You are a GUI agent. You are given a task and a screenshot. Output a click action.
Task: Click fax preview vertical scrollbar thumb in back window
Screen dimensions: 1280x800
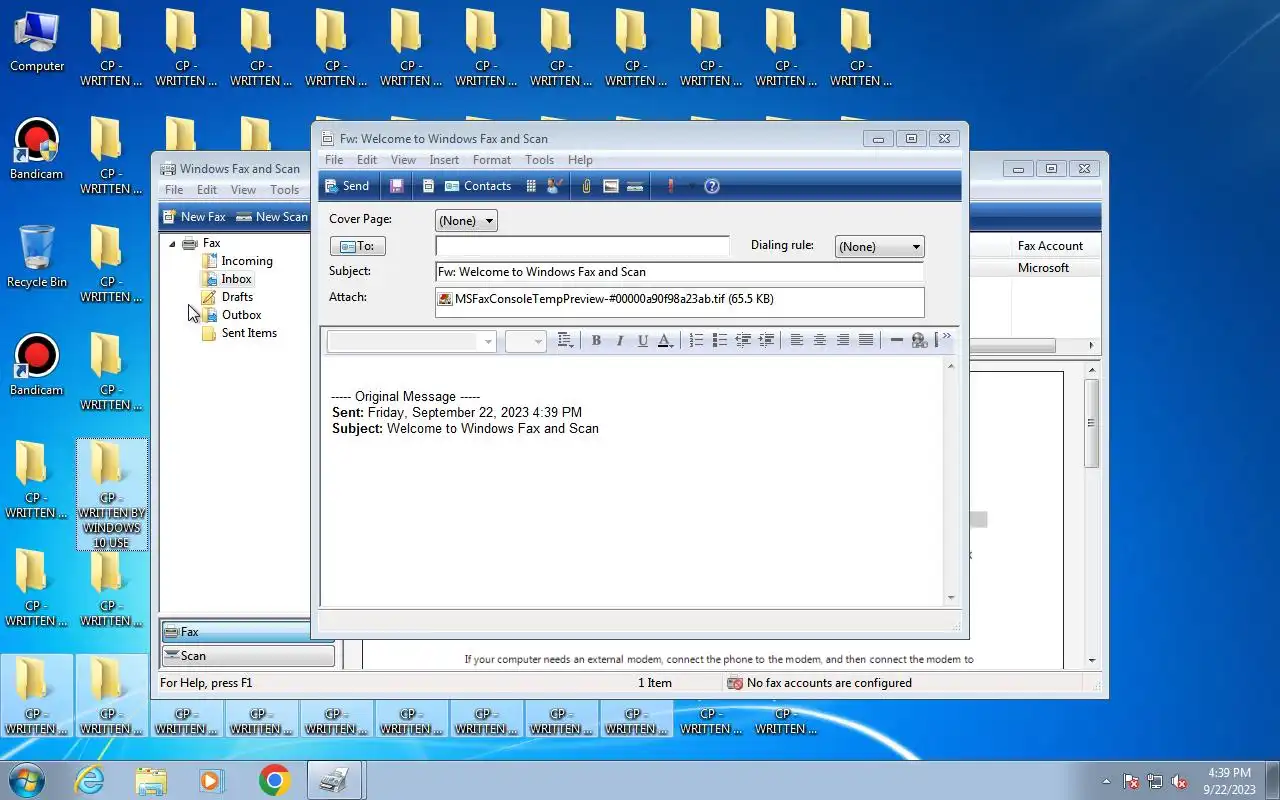[1092, 424]
